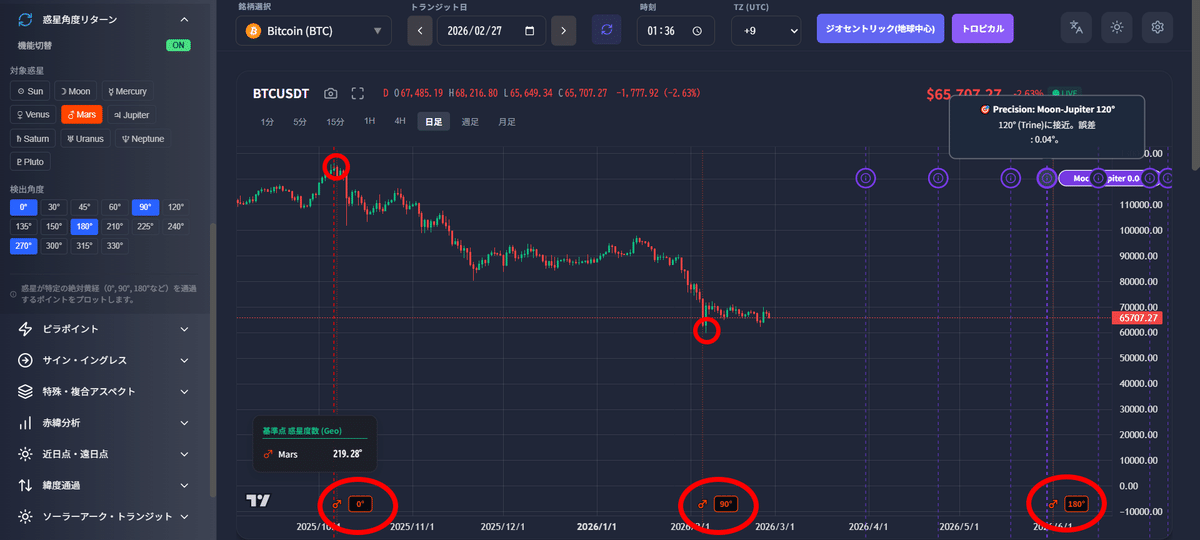Viewport: 1200px width, 540px height.
Task: Switch theme with the sun icon
Action: click(x=1117, y=28)
